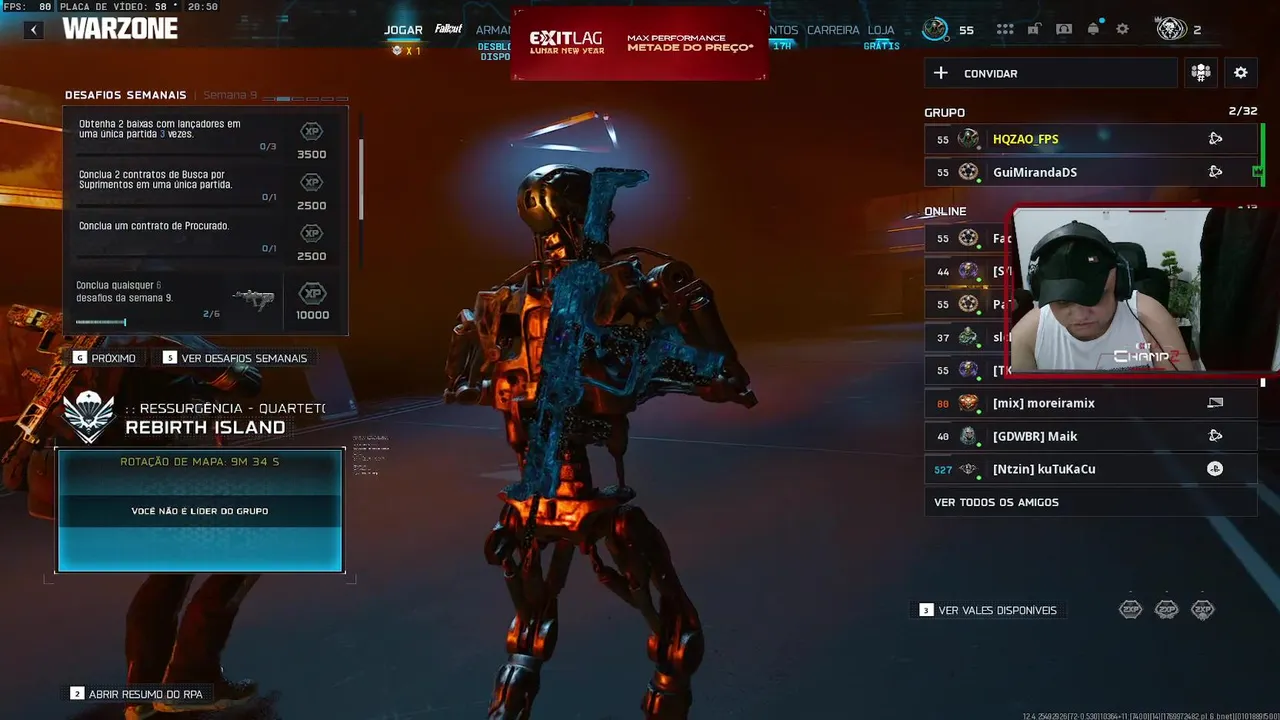
Task: Click Ver Desafios Semanais button
Action: [x=235, y=358]
